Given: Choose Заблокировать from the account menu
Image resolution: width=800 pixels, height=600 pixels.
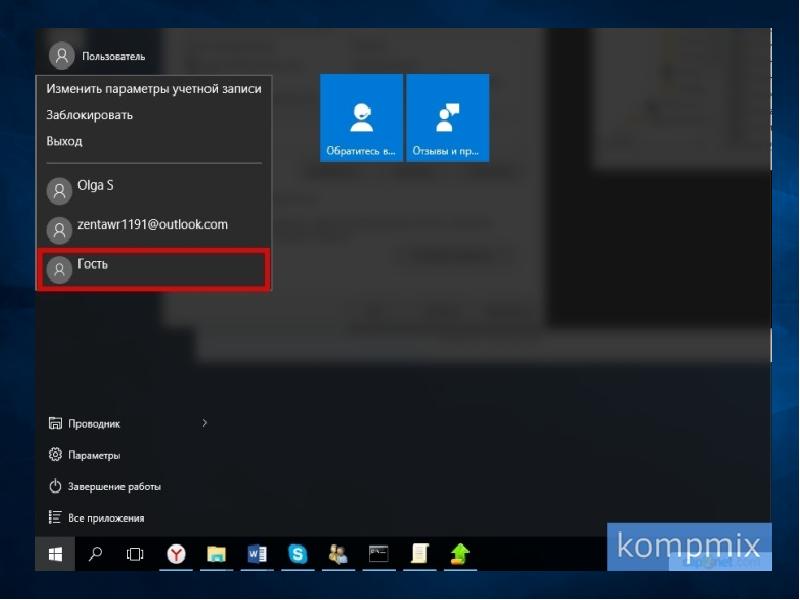Looking at the screenshot, I should click(x=89, y=115).
